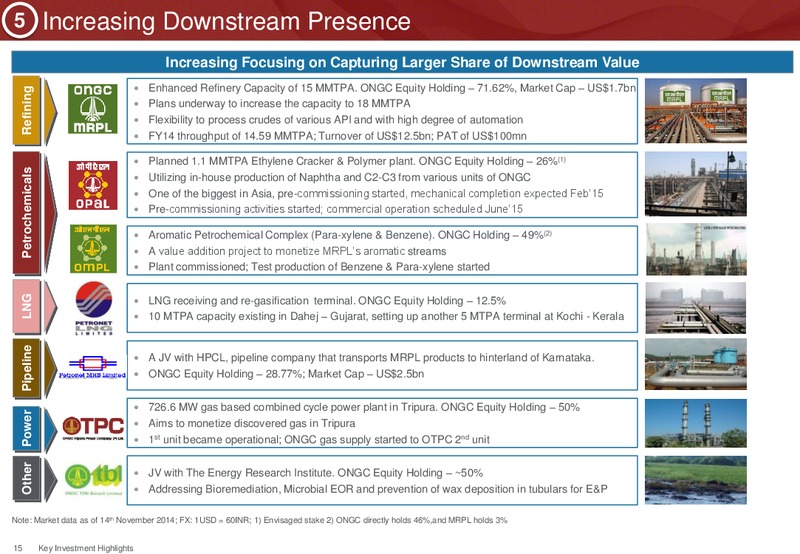Open the pipeline blue tank photo

(695, 364)
